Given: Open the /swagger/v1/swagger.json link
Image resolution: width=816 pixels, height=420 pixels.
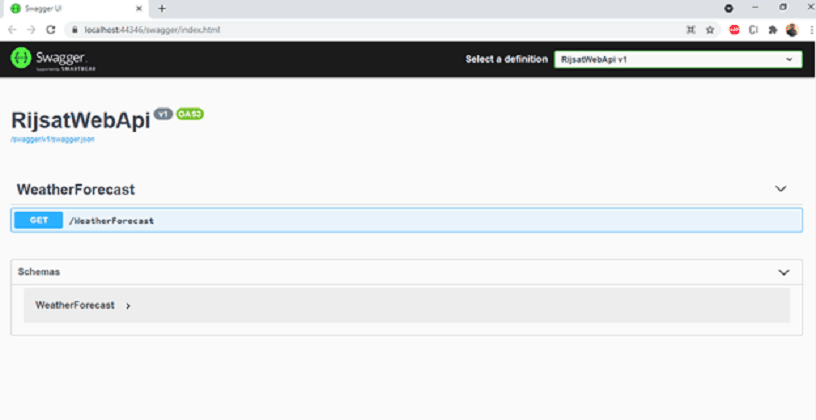Looking at the screenshot, I should [x=53, y=139].
